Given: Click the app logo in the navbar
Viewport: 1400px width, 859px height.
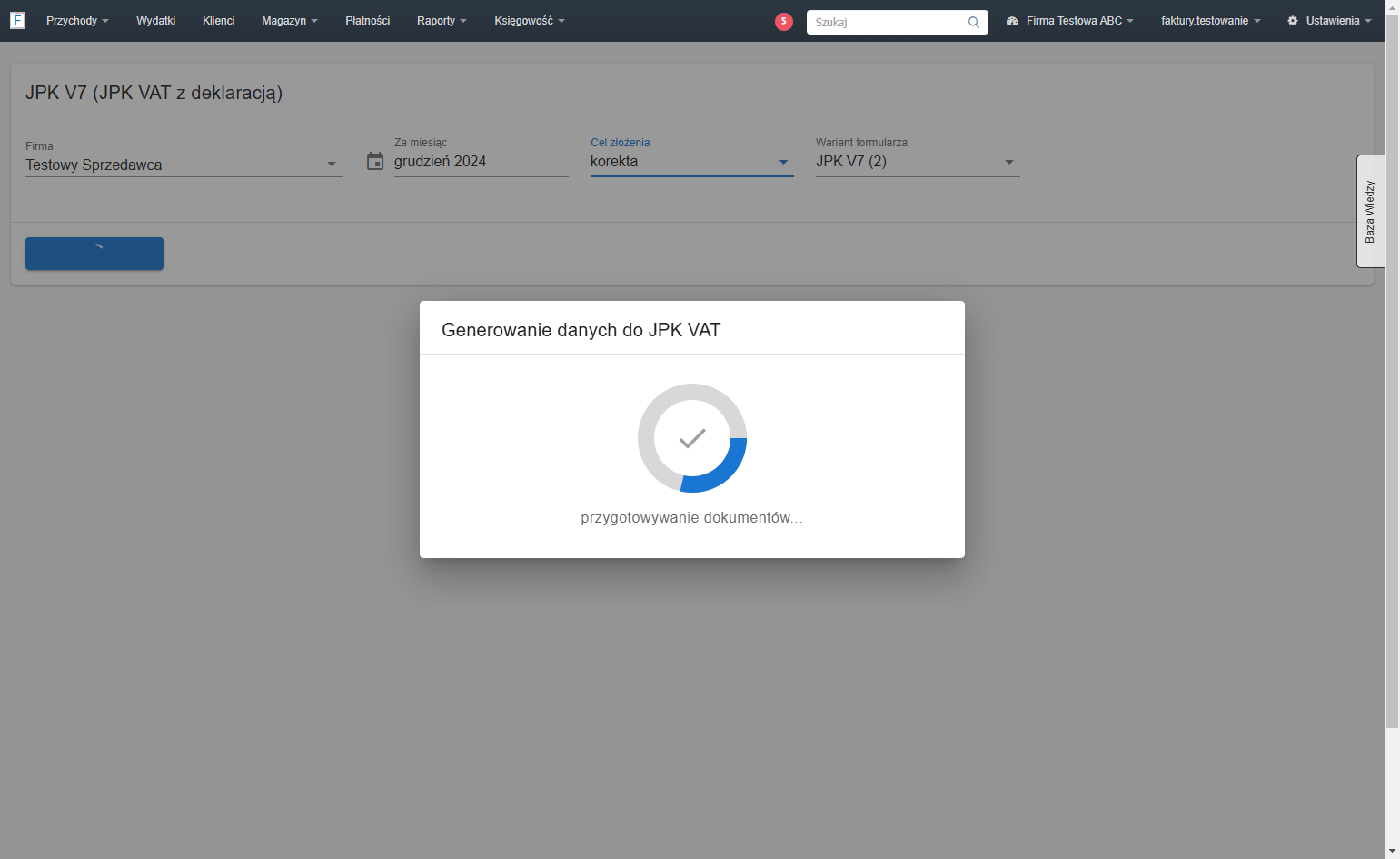Looking at the screenshot, I should pos(17,20).
